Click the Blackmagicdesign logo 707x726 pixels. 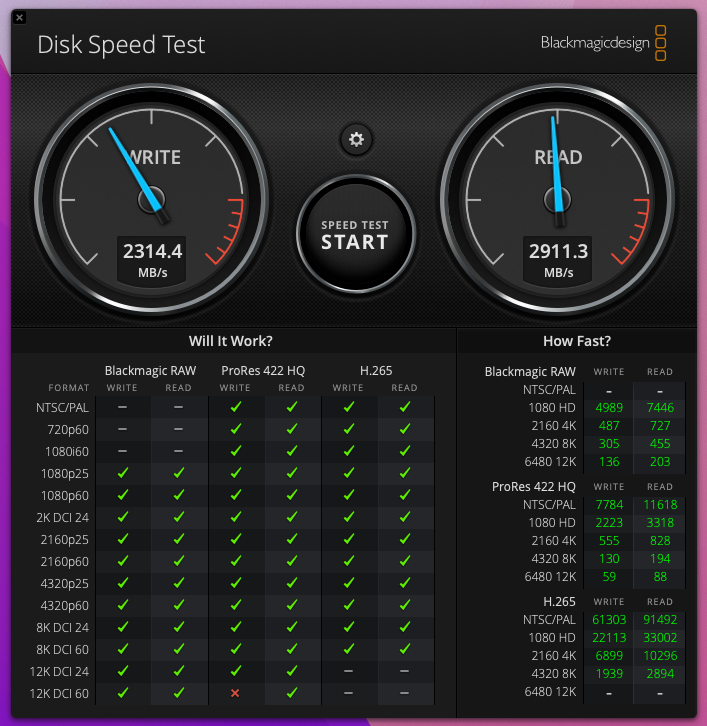point(603,43)
